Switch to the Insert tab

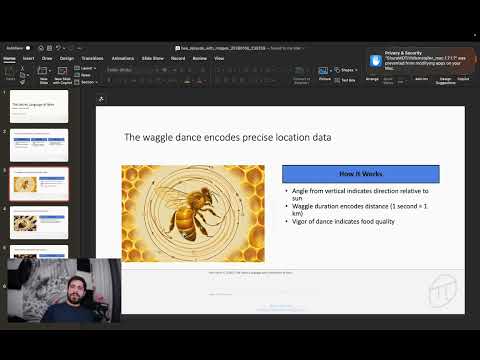coord(28,58)
